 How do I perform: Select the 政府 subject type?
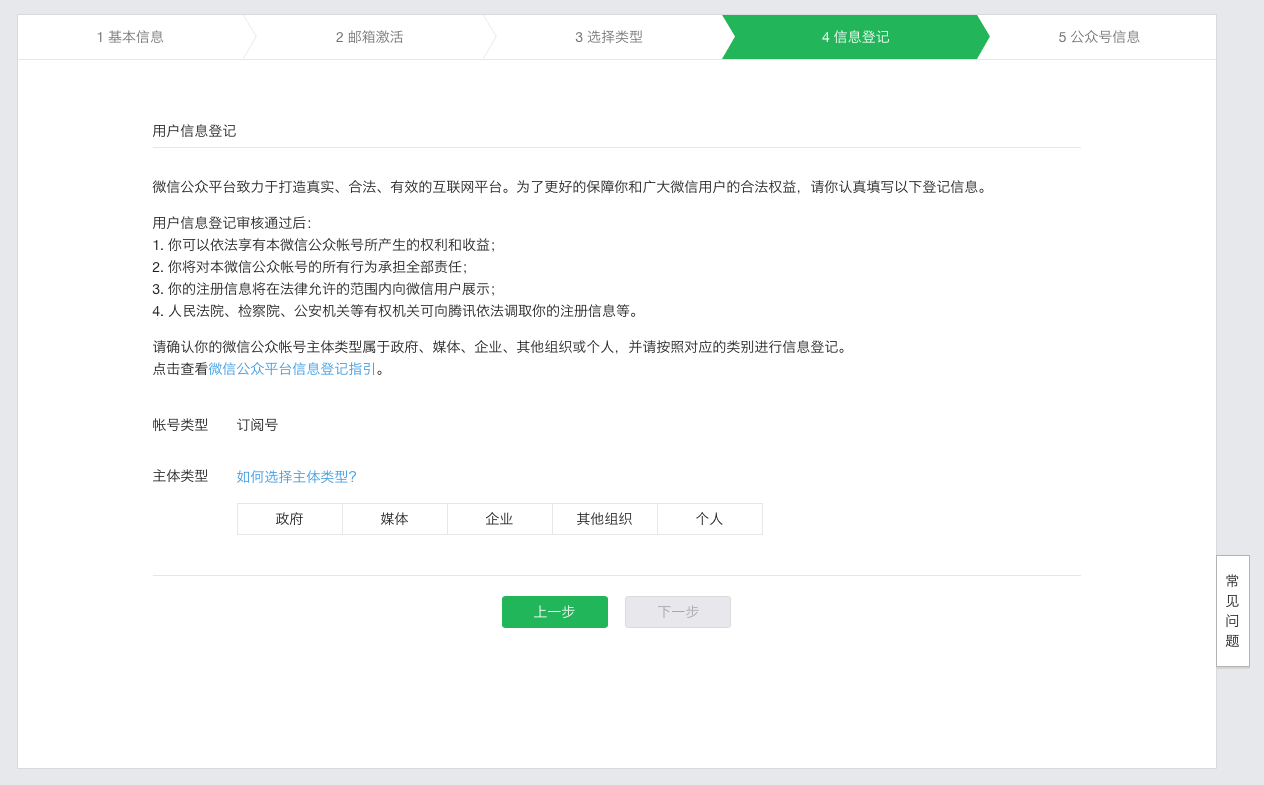pyautogui.click(x=289, y=519)
